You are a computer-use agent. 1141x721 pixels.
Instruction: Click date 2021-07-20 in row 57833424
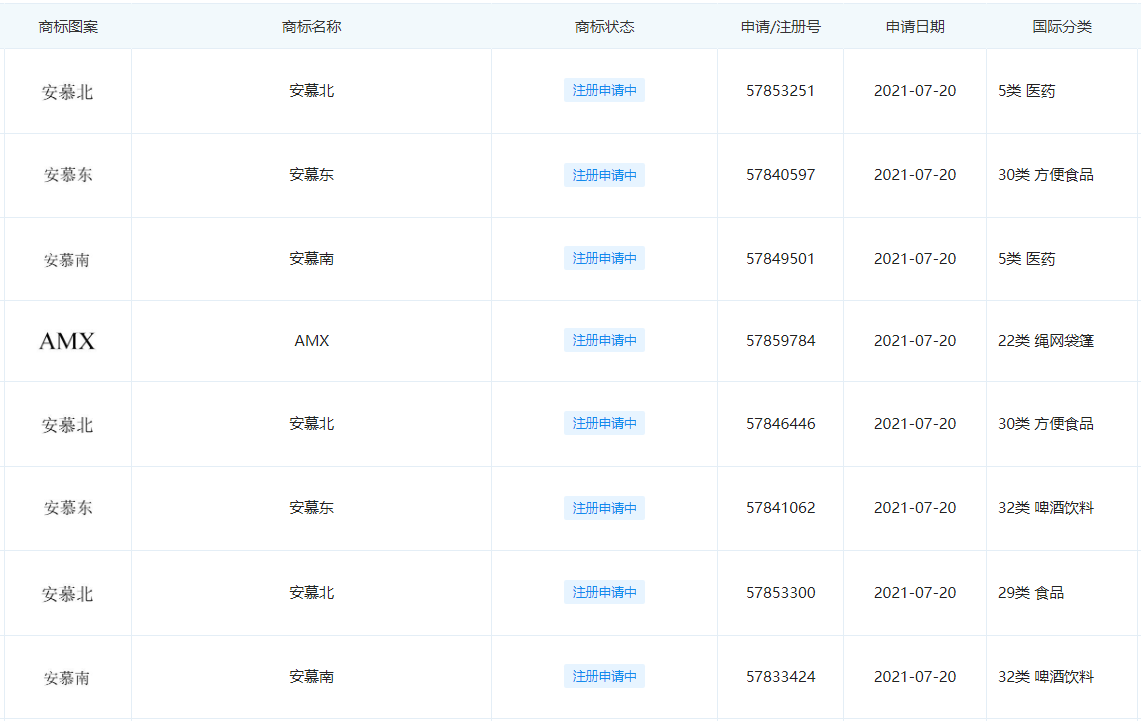tap(915, 677)
